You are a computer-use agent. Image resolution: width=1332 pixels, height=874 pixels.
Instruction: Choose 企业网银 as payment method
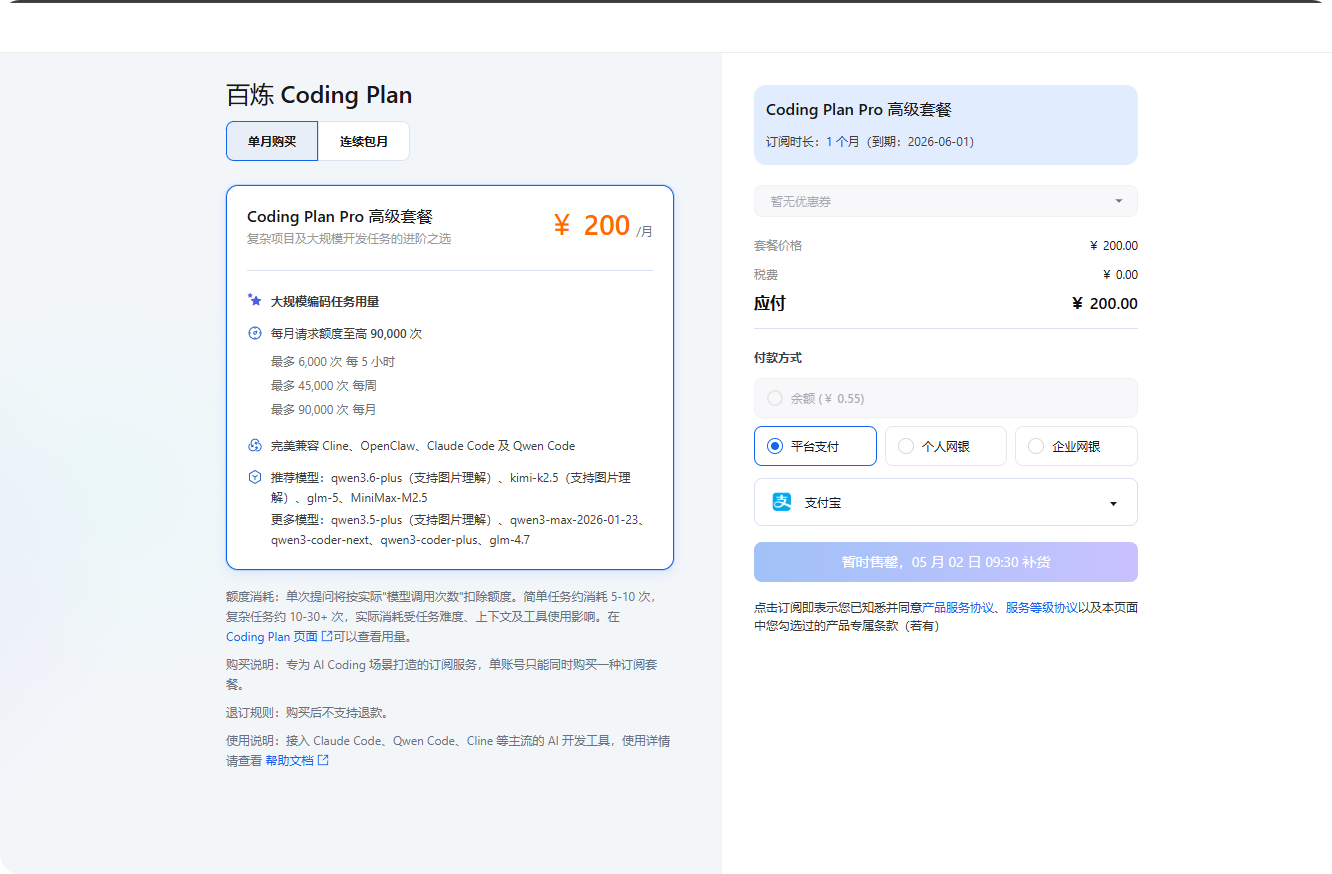pos(1076,446)
